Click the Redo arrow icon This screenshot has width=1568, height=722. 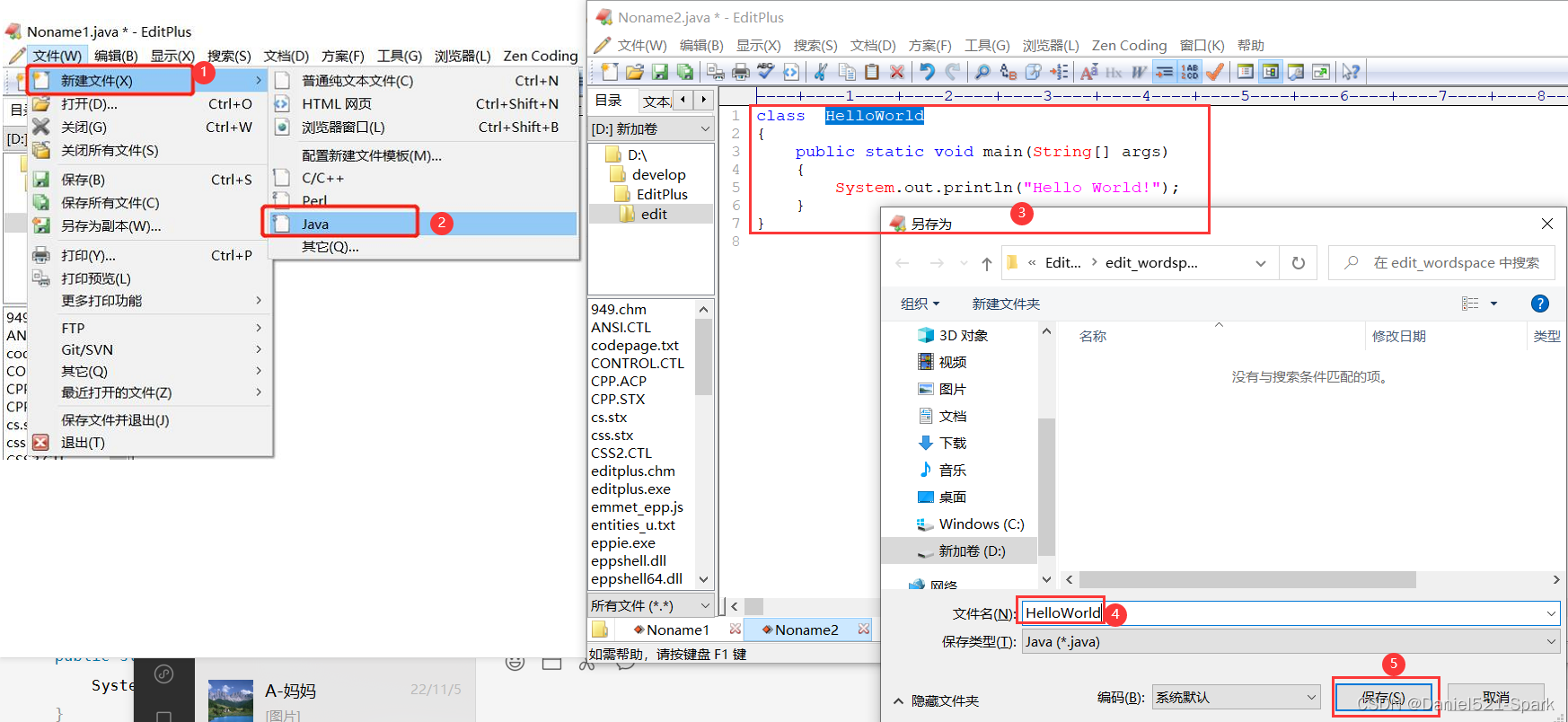953,72
